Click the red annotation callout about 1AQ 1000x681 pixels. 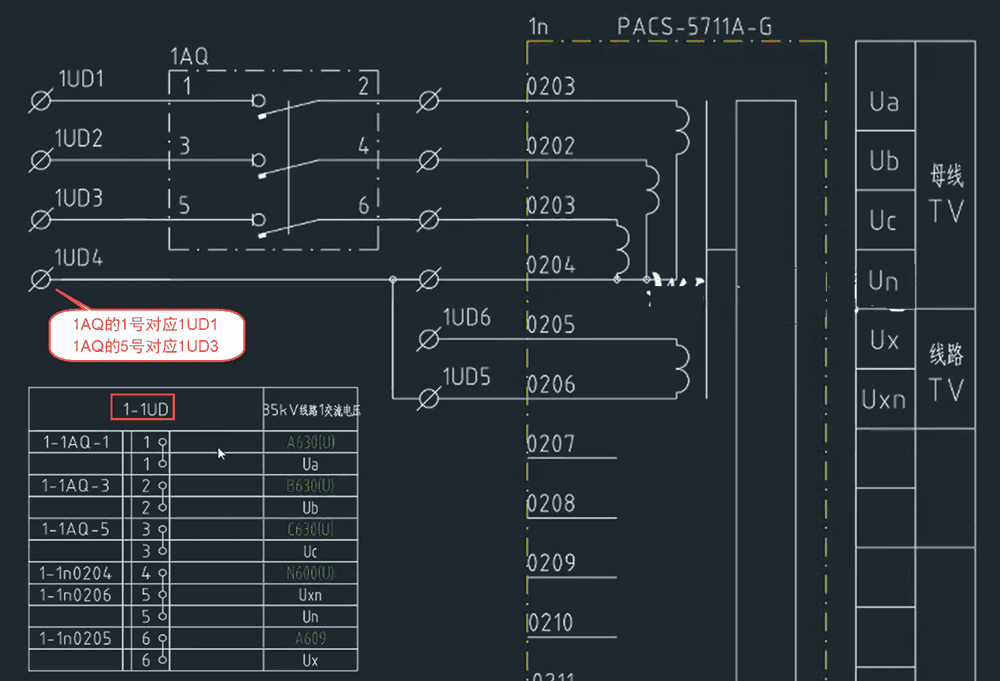146,336
